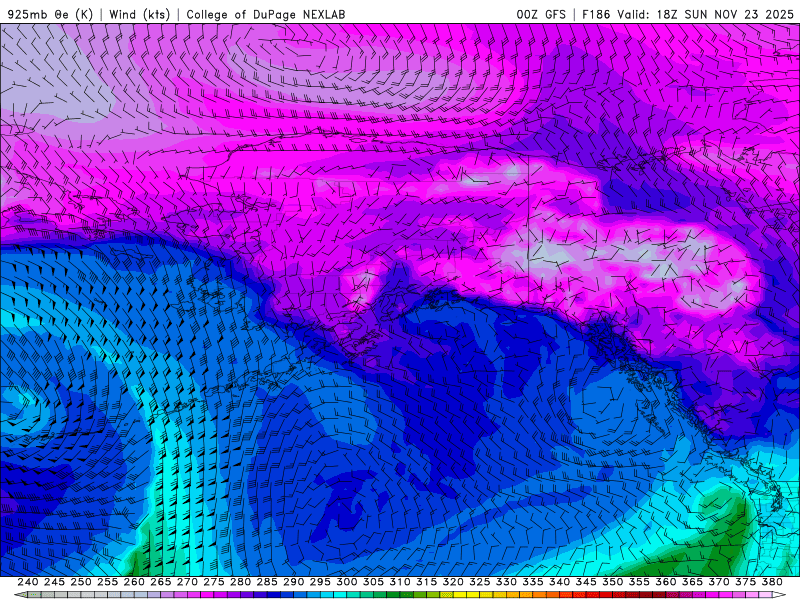Click the '925mb θe (K)' title text
Viewport: 800px width, 600px height.
(x=50, y=14)
